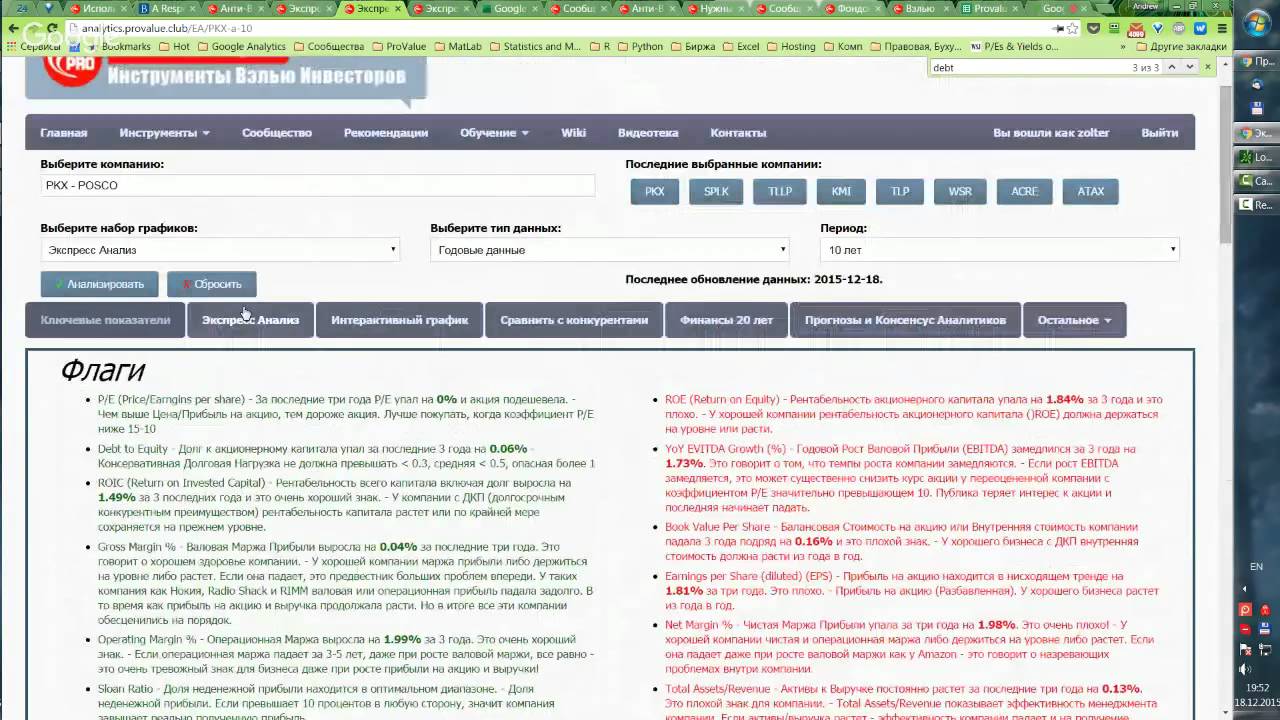Show more bookmarks via chevron
Screen dimensions: 1280x720
pos(1123,46)
